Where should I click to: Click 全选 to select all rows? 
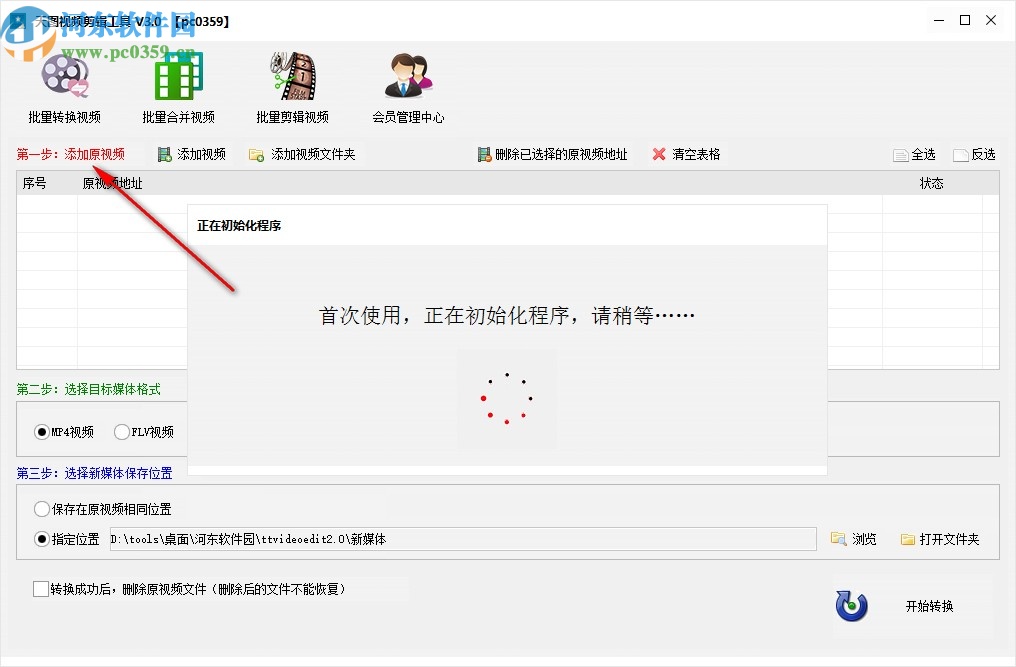coord(914,155)
